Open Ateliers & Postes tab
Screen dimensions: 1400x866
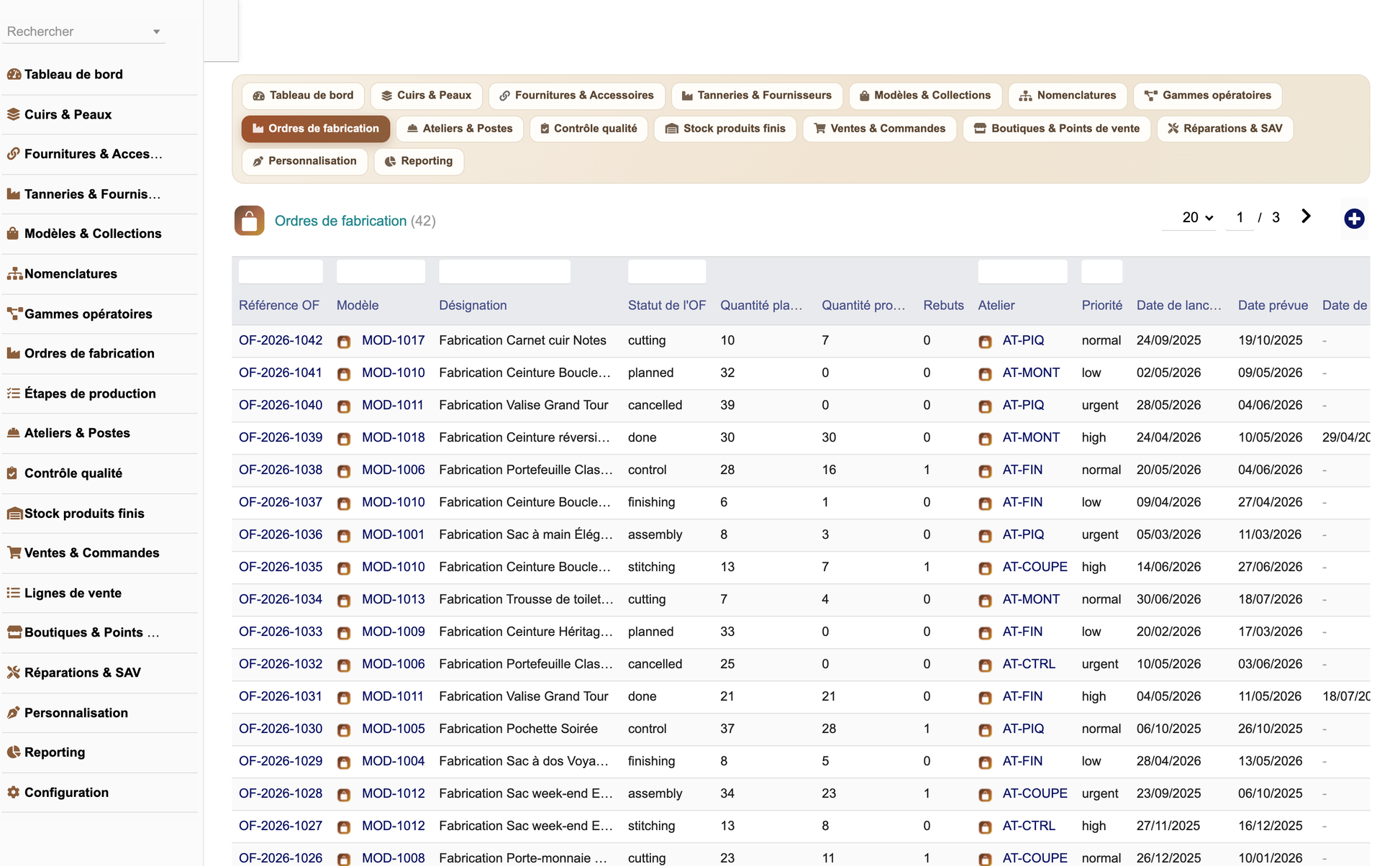tap(460, 129)
